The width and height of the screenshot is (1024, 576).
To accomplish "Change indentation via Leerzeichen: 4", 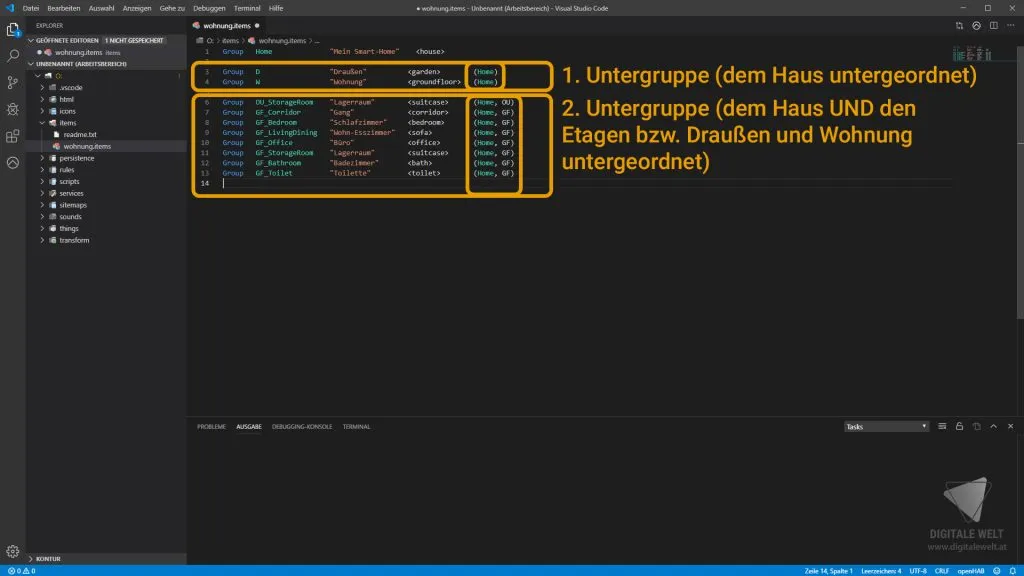I will (881, 571).
